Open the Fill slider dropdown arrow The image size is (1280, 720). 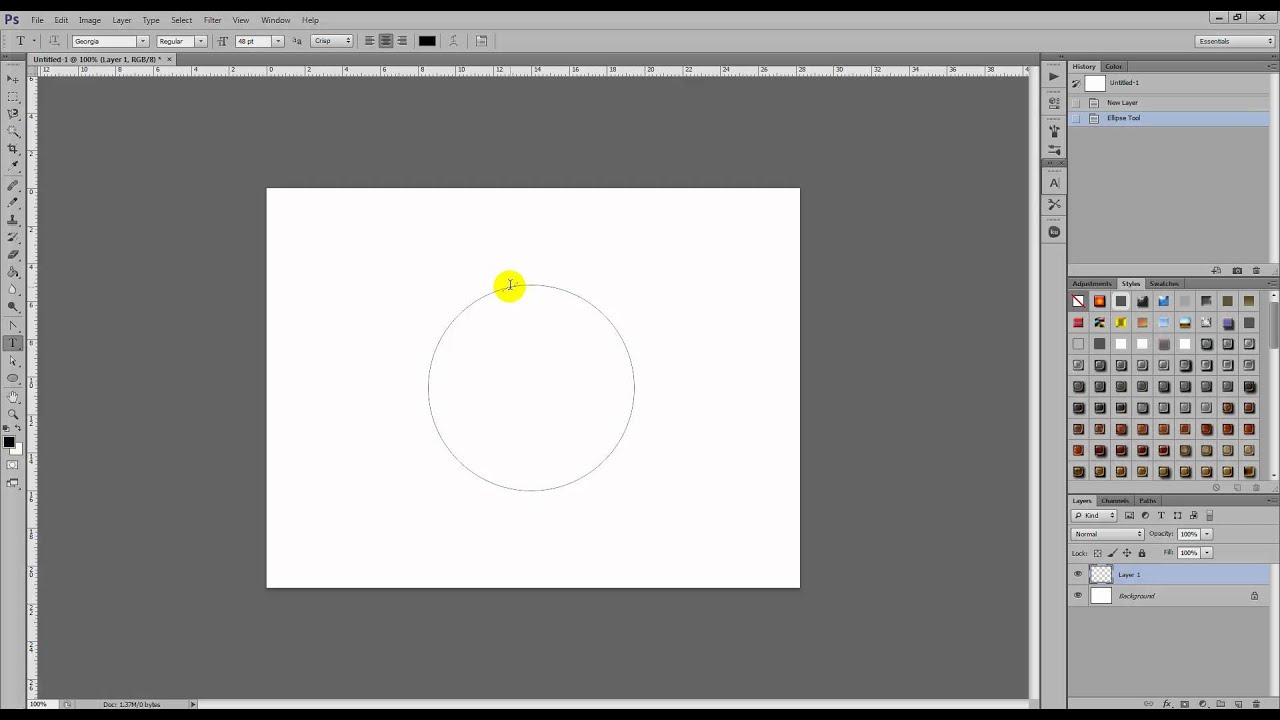[x=1207, y=553]
